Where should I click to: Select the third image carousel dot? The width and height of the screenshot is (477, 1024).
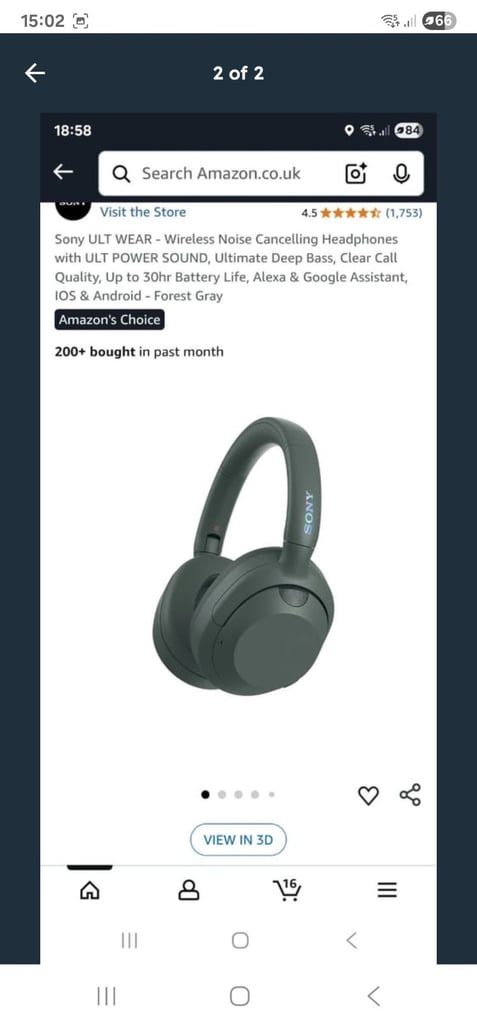[238, 795]
